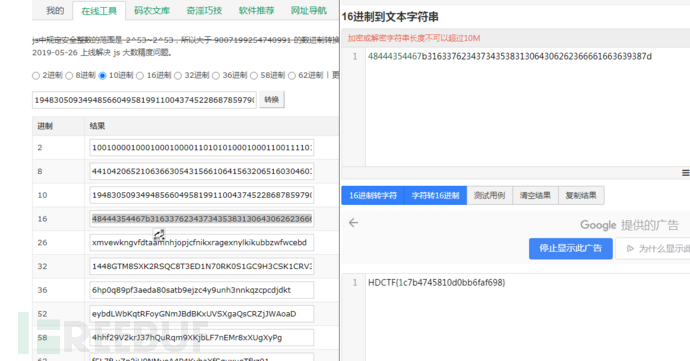Open the 在线工具 tab
Viewport: 690px width, 361px height.
(x=99, y=11)
